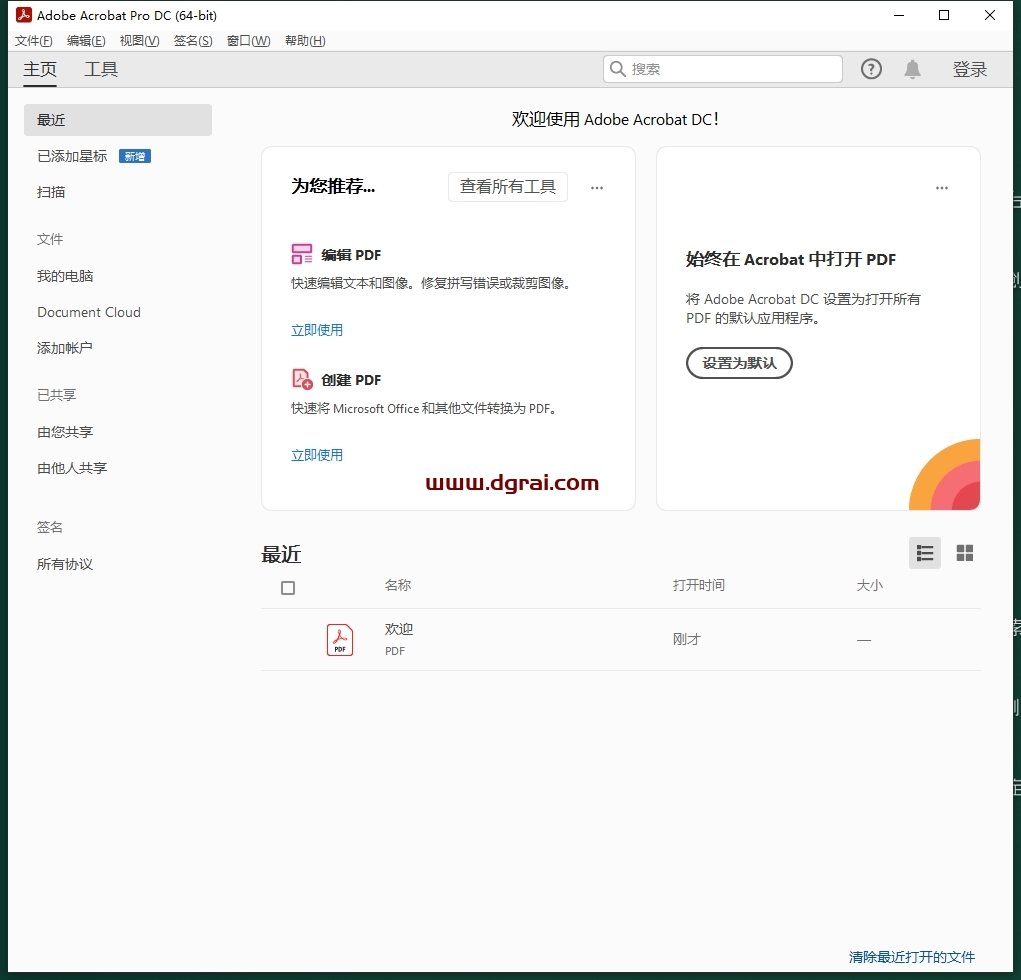Screen dimensions: 1021x980
Task: Open options menu on default PDF card
Action: [942, 188]
